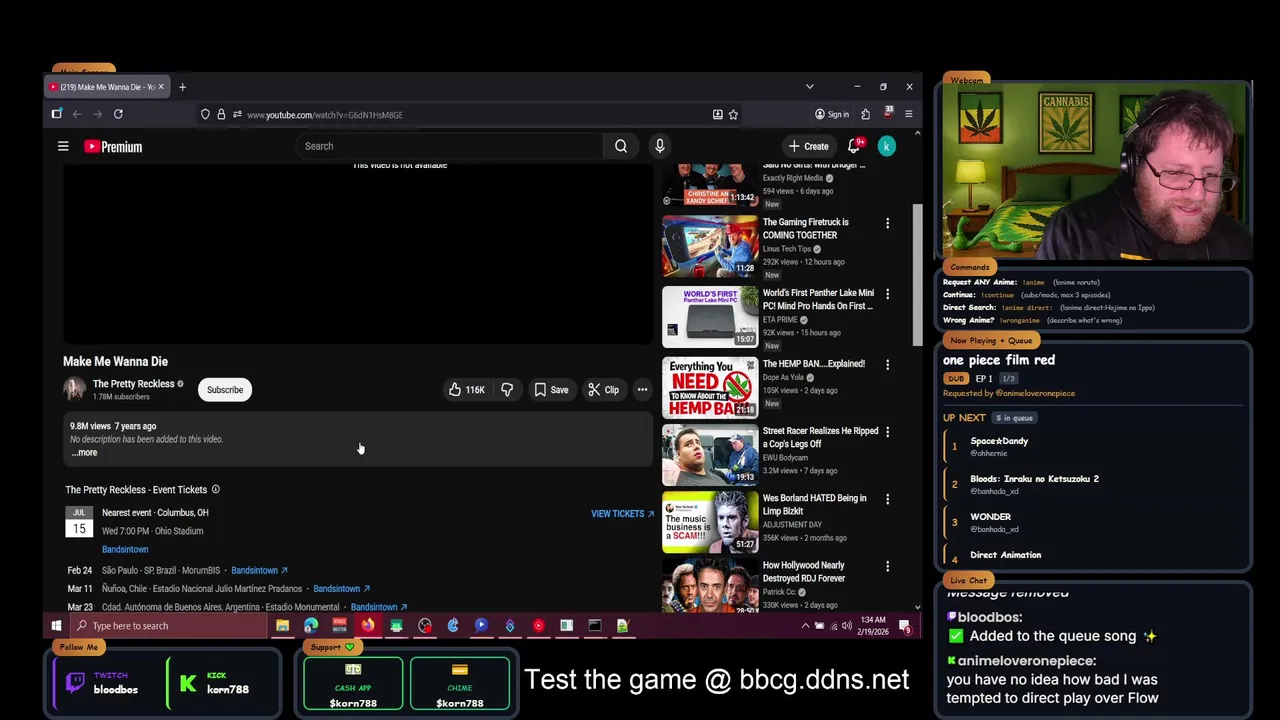
Task: Open World's First Panther Lake thumbnail
Action: point(710,316)
